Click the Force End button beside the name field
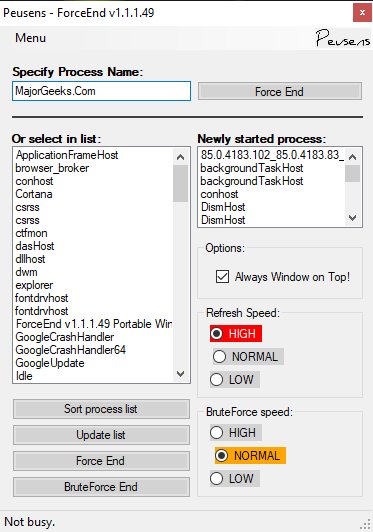The height and width of the screenshot is (532, 373). pyautogui.click(x=280, y=92)
